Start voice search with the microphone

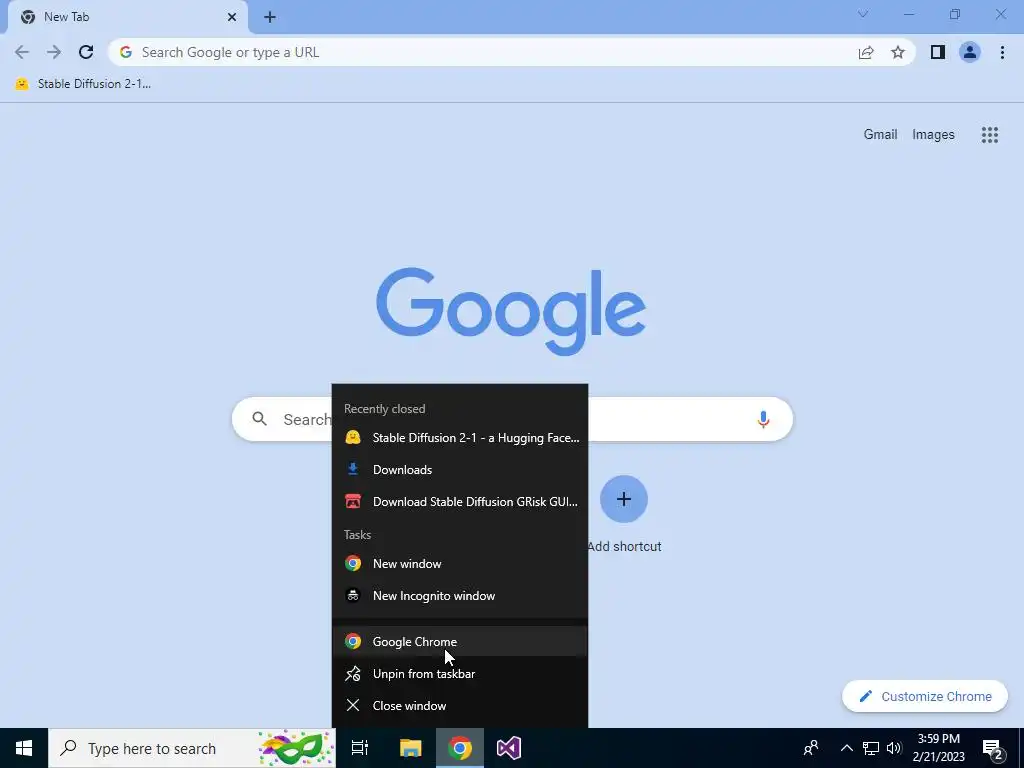pos(763,419)
